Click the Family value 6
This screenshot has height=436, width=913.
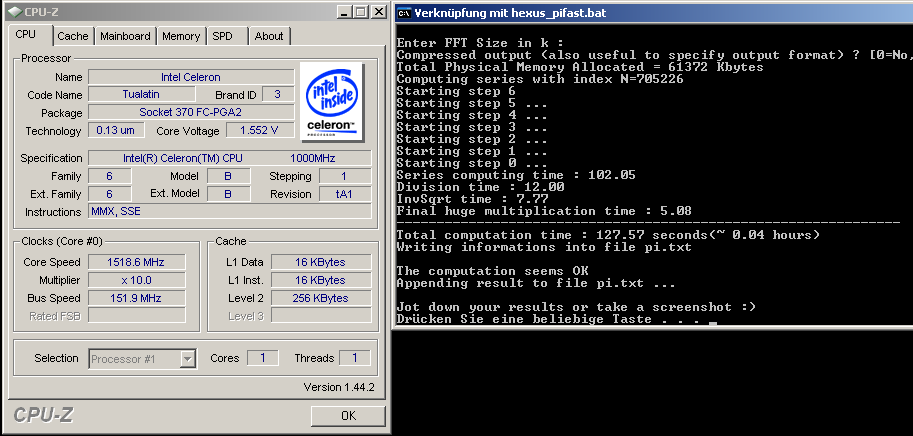click(109, 176)
